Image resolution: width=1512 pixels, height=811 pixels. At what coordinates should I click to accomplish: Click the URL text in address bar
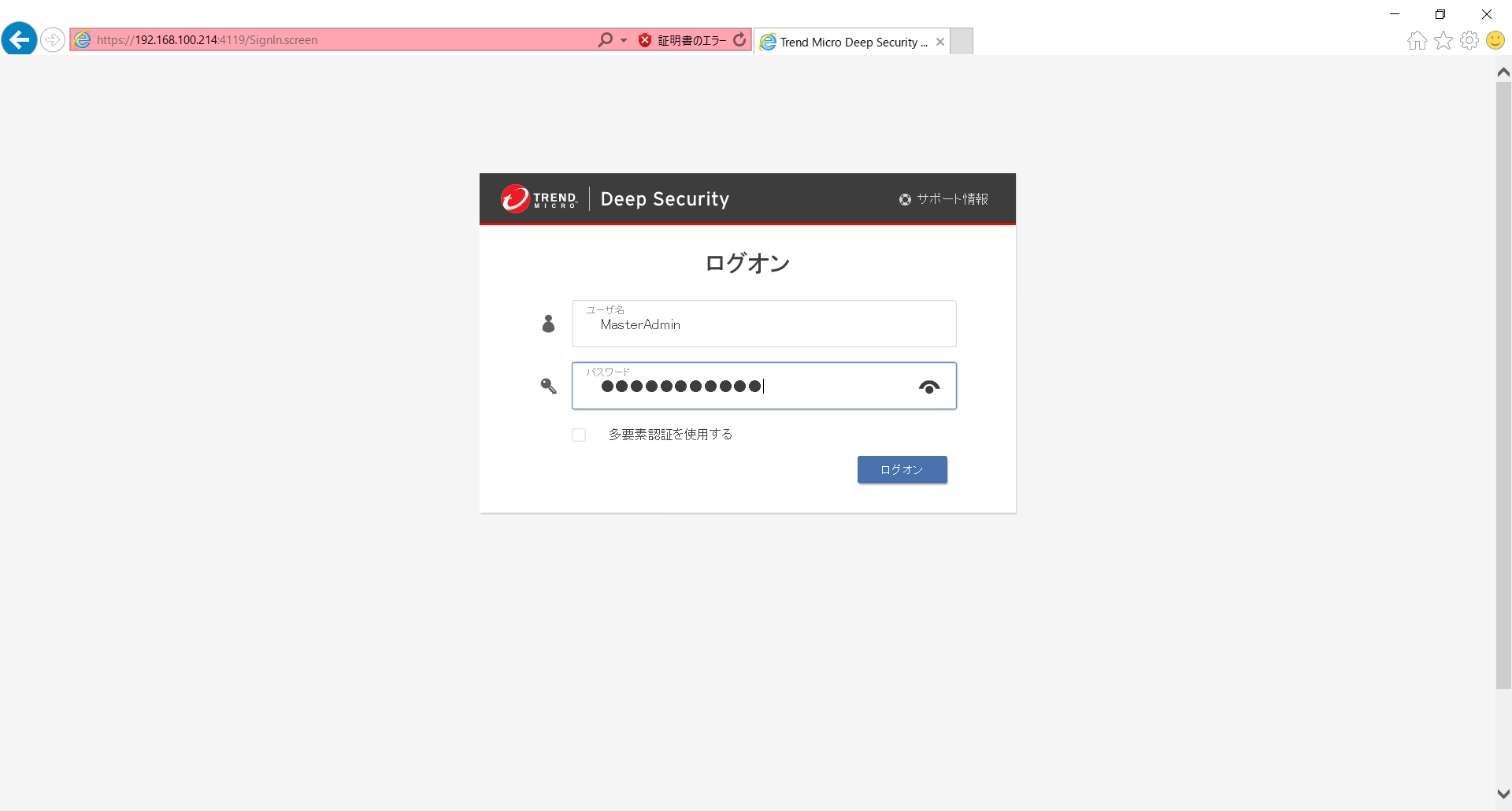click(x=207, y=40)
